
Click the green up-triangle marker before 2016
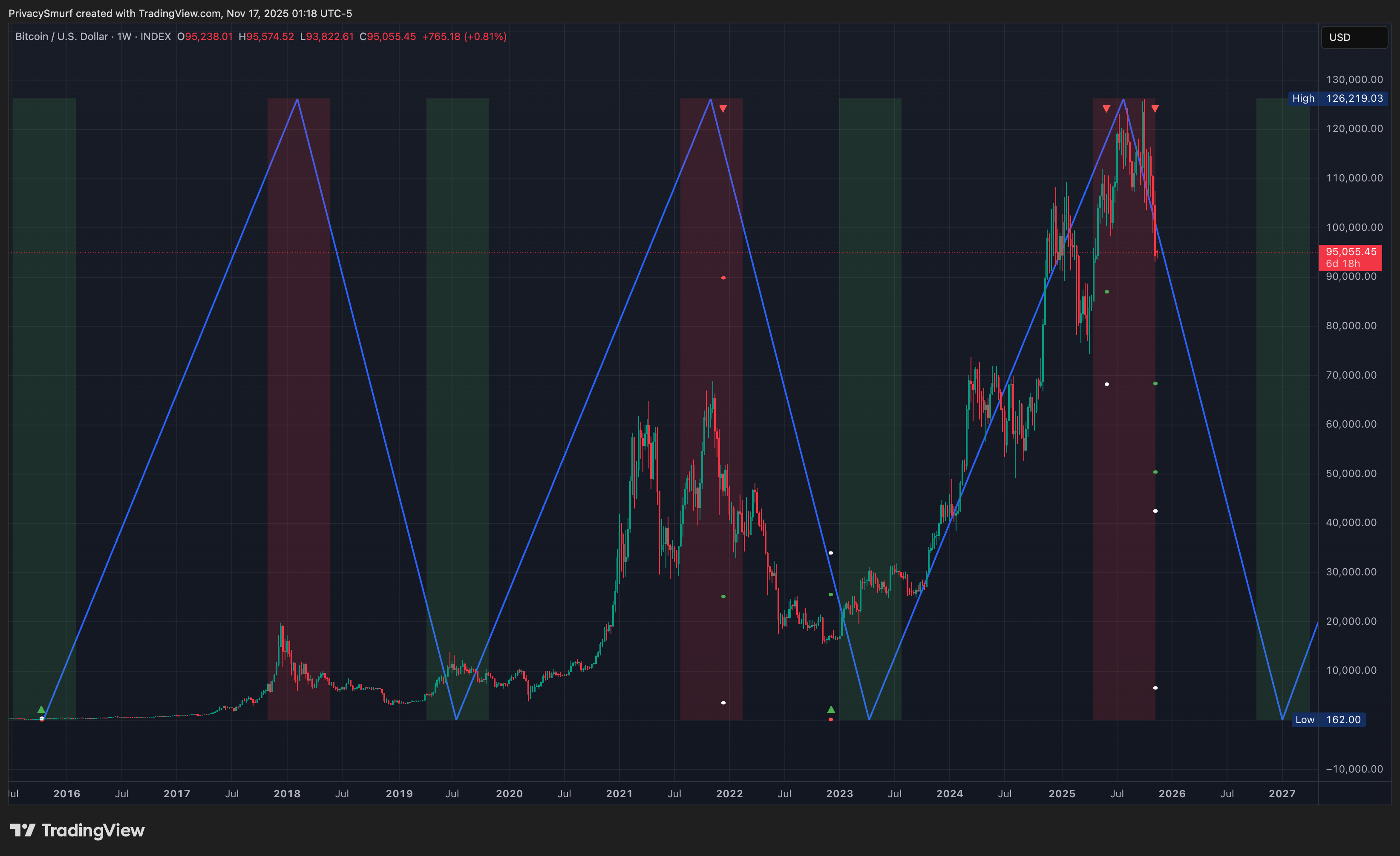[41, 710]
